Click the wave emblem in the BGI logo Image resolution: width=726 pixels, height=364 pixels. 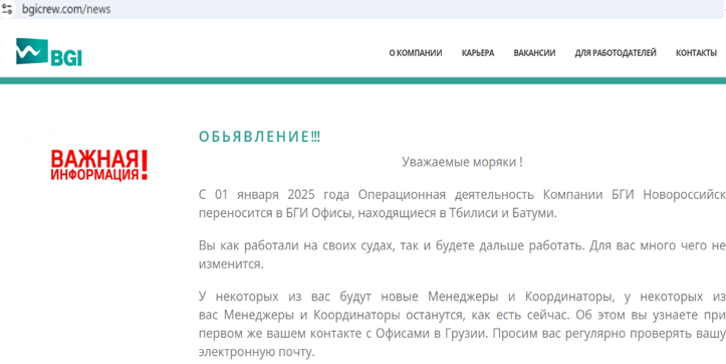pos(31,51)
